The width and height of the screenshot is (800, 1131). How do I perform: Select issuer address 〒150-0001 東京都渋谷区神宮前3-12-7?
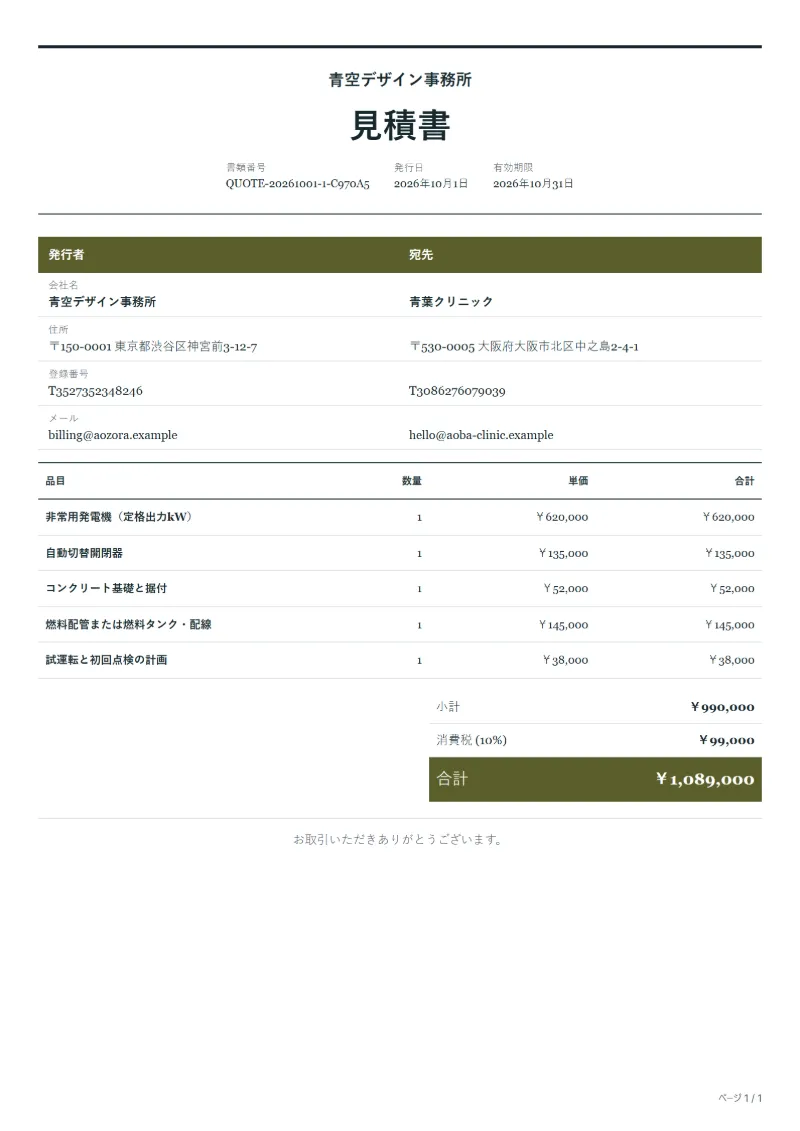point(153,346)
